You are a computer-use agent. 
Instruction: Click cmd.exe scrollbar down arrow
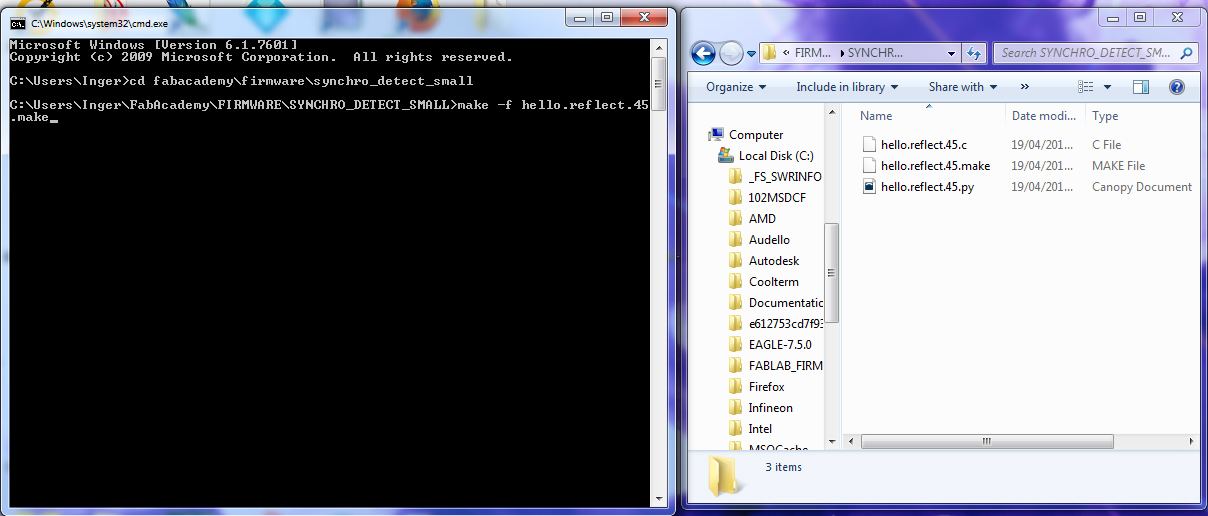pos(658,497)
